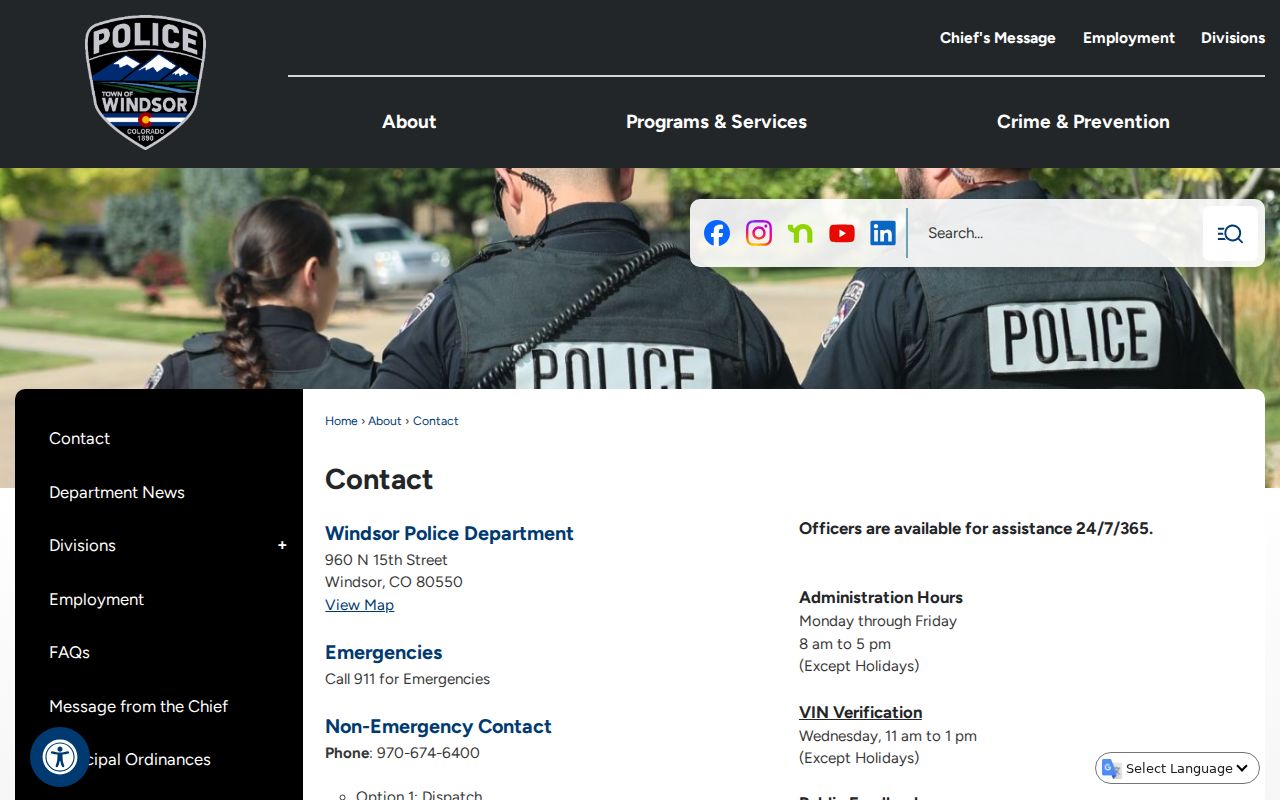
Task: Click the phone number 970-674-6400
Action: tap(428, 753)
